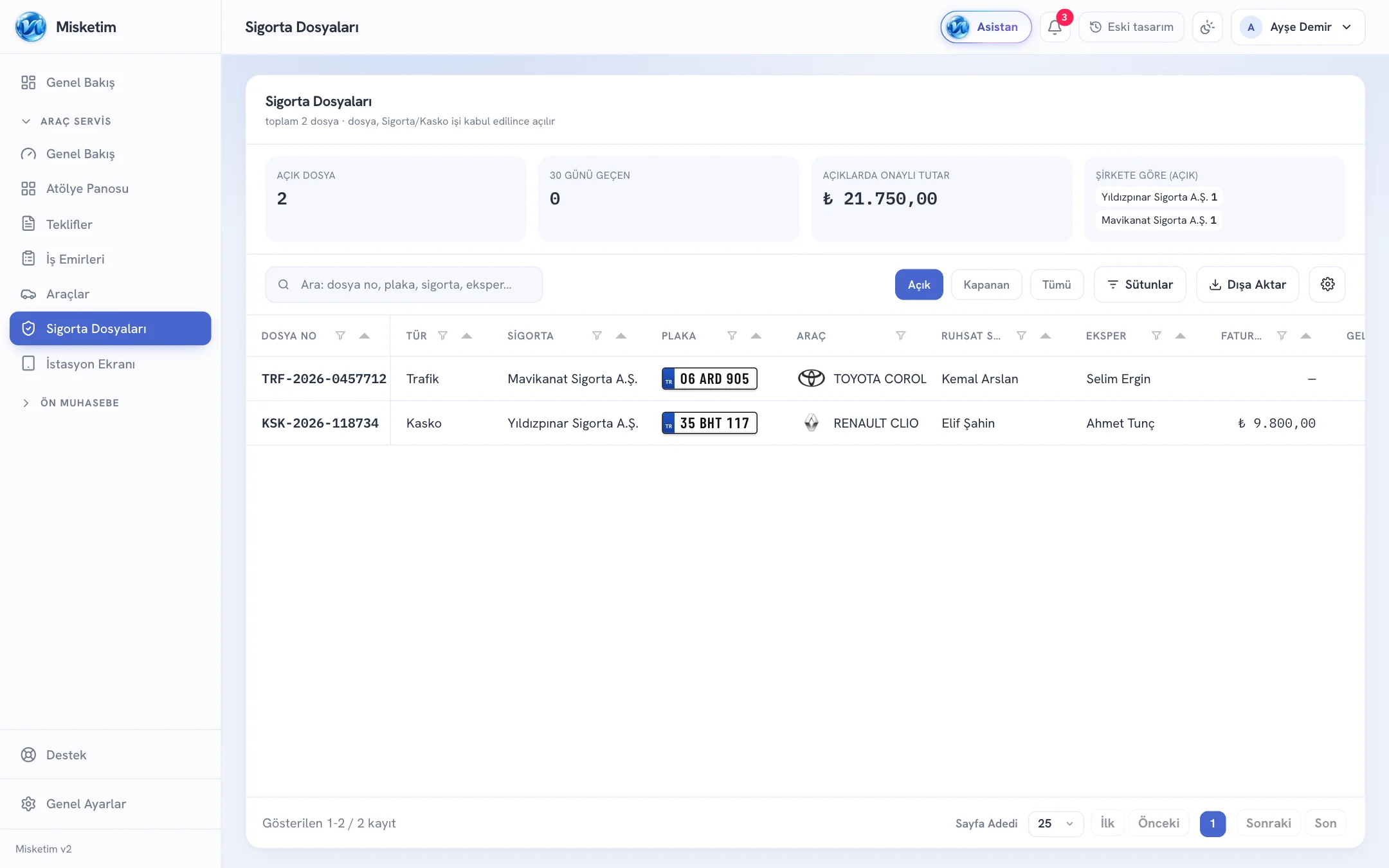Click the search input field
The width and height of the screenshot is (1389, 868).
[404, 284]
